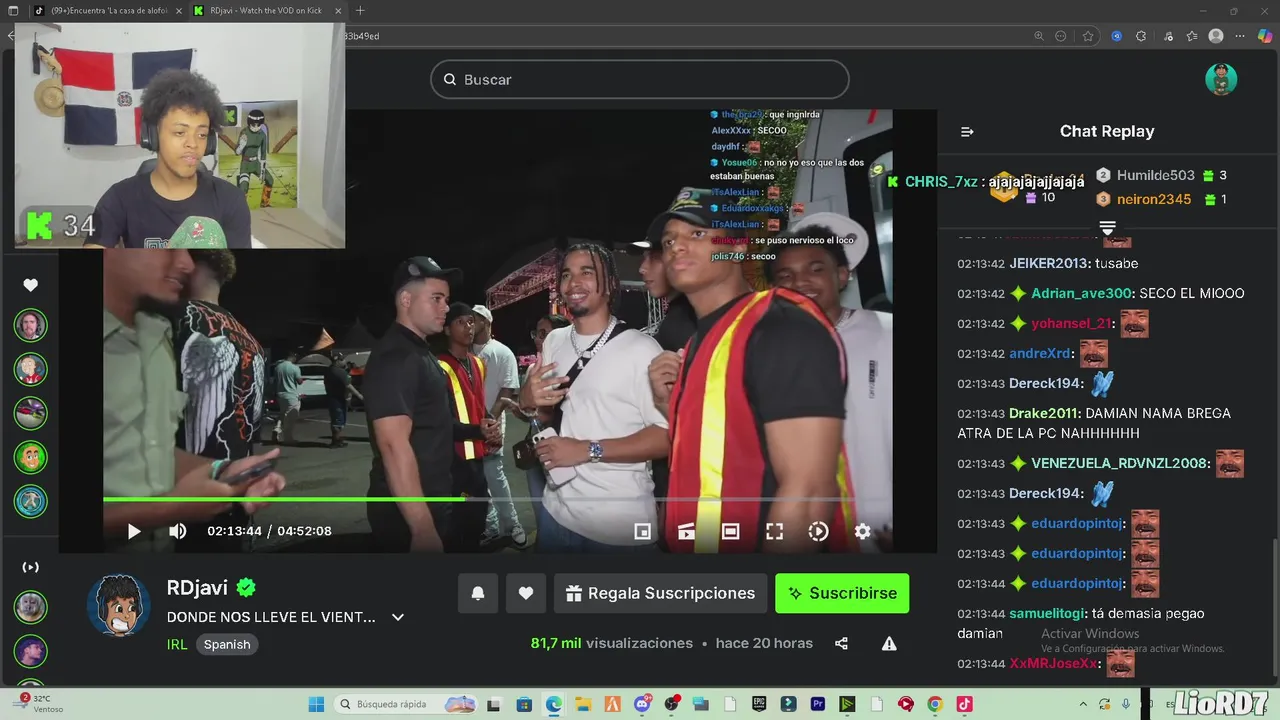Open the sidebar live channels icon
Viewport: 1280px width, 720px height.
click(x=31, y=567)
